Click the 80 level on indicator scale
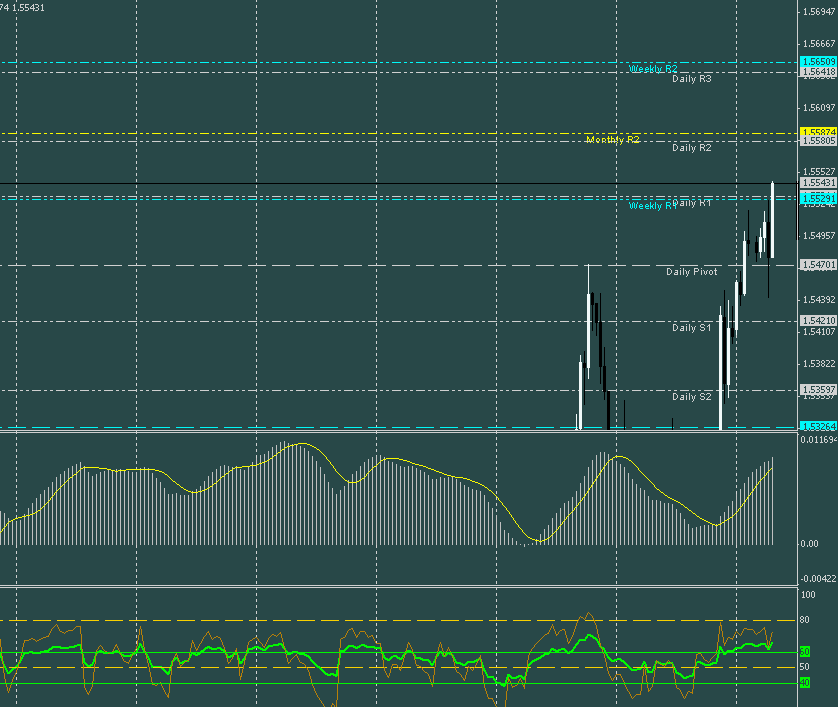The height and width of the screenshot is (707, 838). (x=804, y=620)
